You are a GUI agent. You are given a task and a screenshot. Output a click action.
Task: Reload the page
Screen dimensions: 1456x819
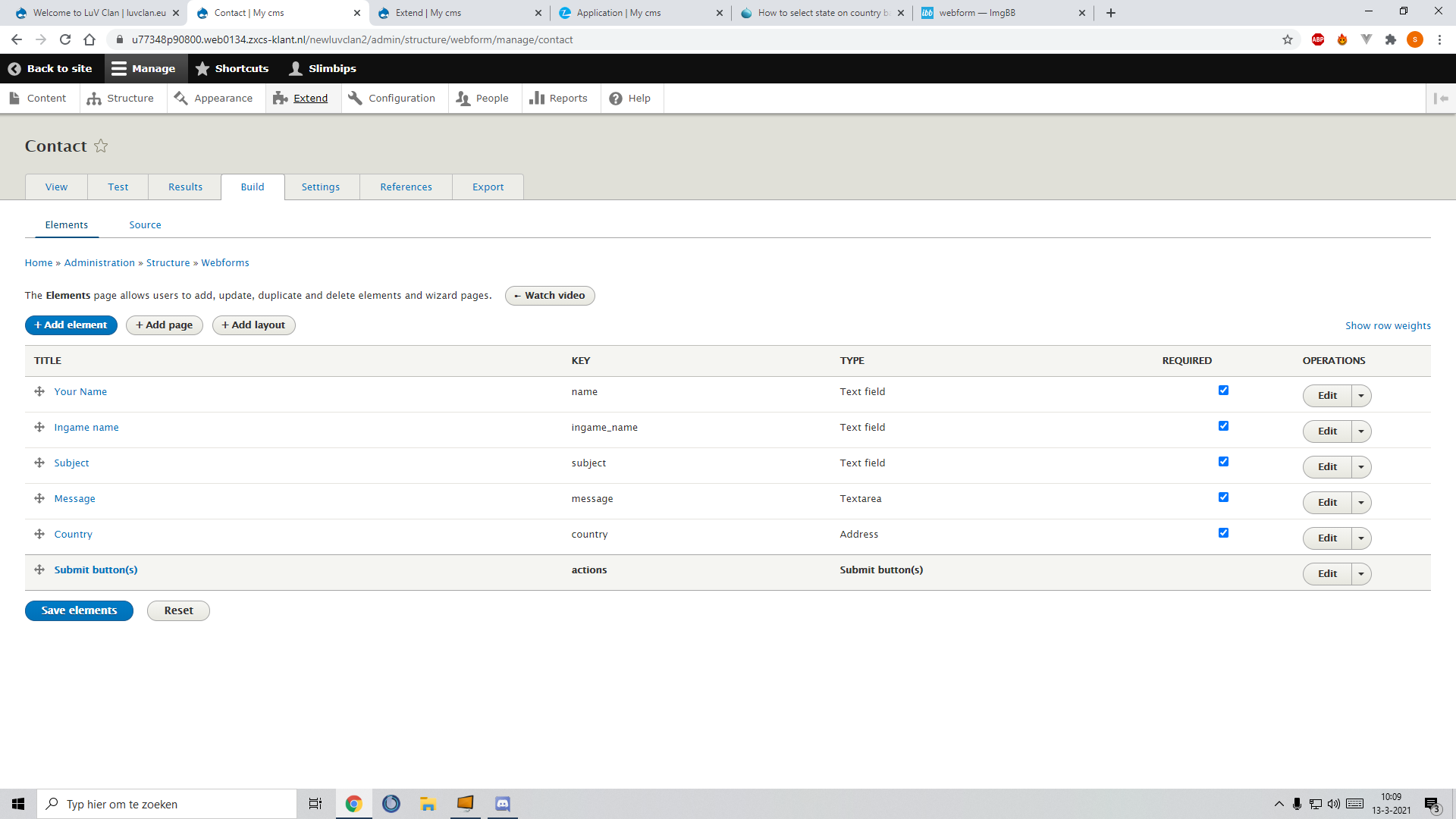click(x=65, y=39)
